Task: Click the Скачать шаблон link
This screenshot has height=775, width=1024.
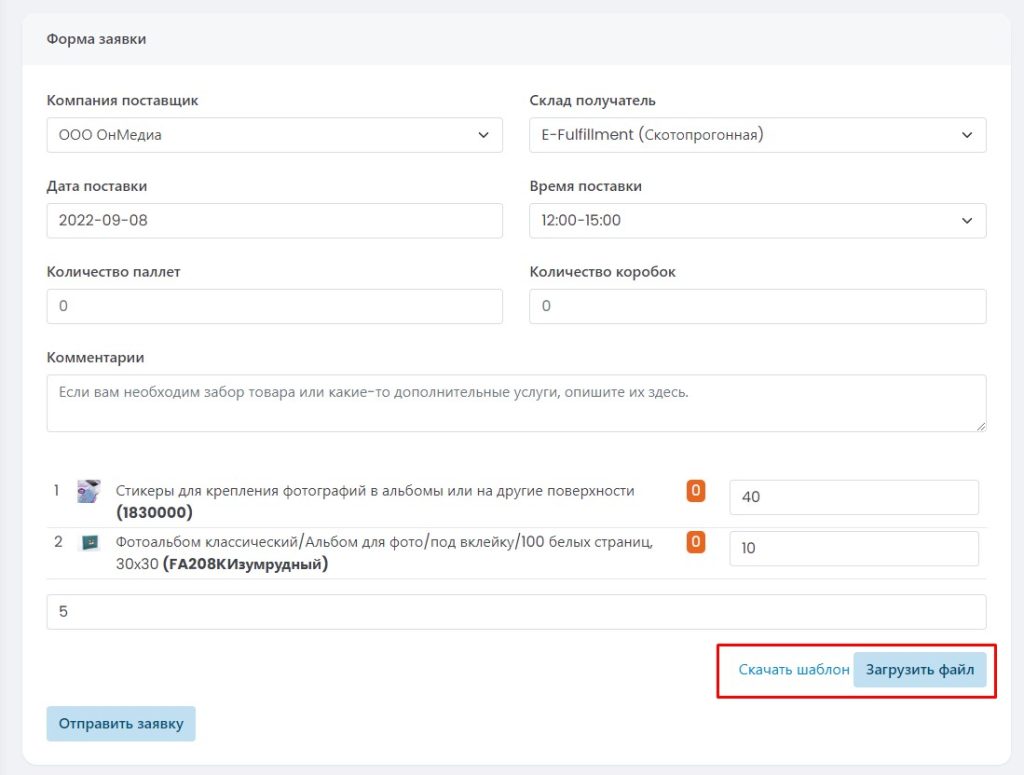Action: pyautogui.click(x=794, y=670)
